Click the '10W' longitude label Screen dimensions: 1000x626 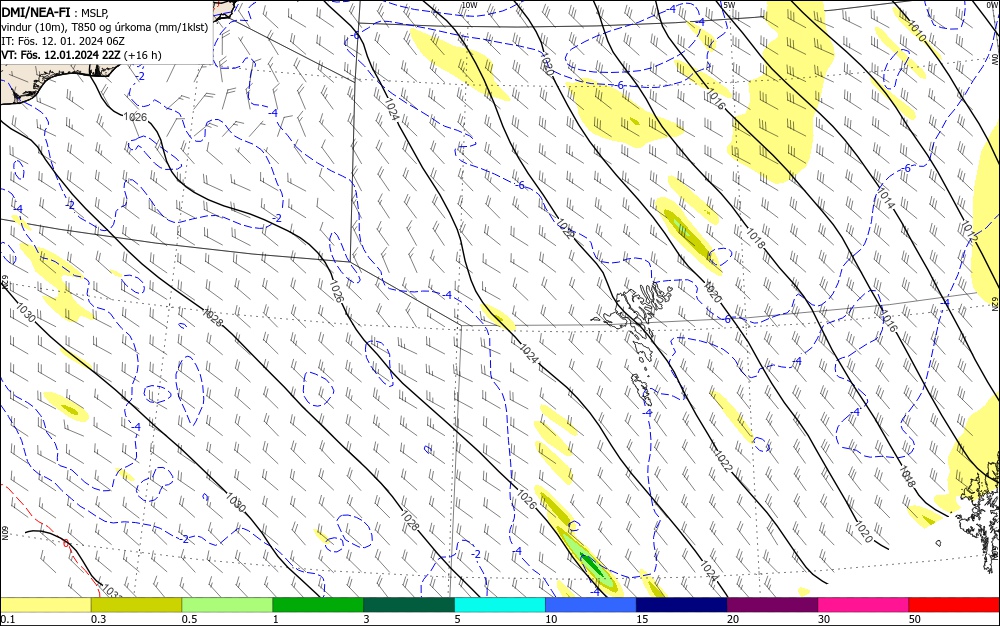click(469, 4)
